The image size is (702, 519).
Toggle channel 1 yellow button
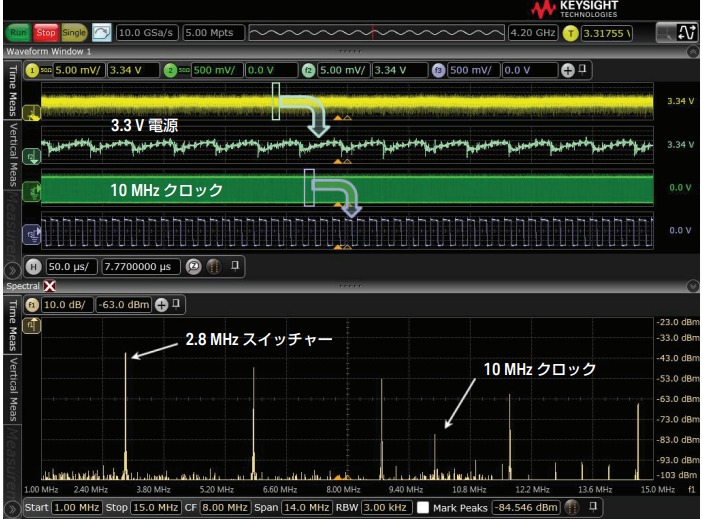(32, 71)
